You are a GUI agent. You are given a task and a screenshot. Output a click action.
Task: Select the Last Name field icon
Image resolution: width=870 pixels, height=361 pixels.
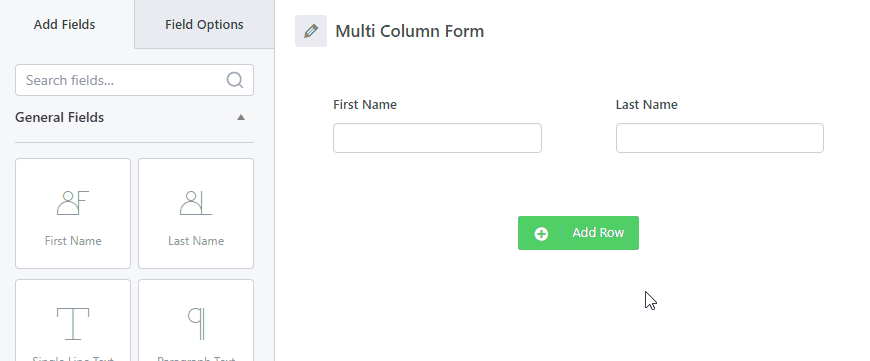[x=196, y=203]
